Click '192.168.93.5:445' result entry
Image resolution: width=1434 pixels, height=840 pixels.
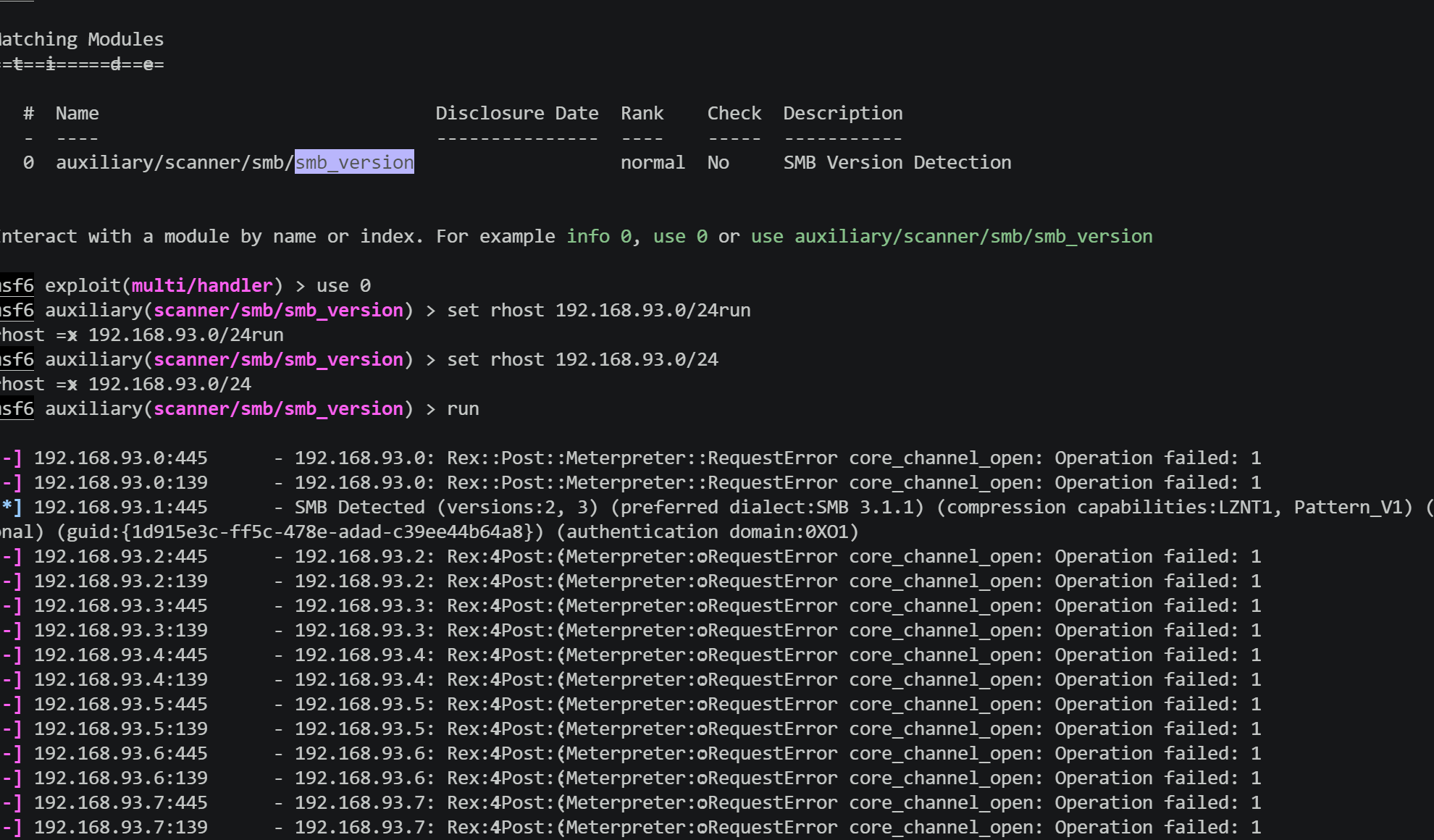121,704
